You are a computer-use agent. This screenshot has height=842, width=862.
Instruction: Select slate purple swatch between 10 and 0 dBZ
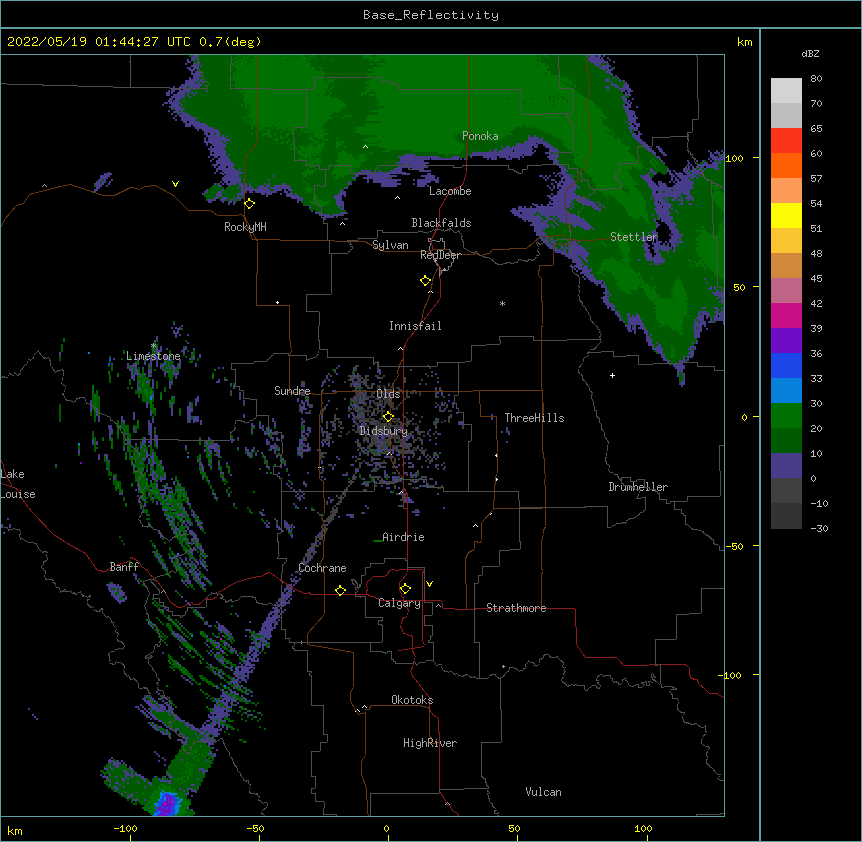tap(786, 466)
